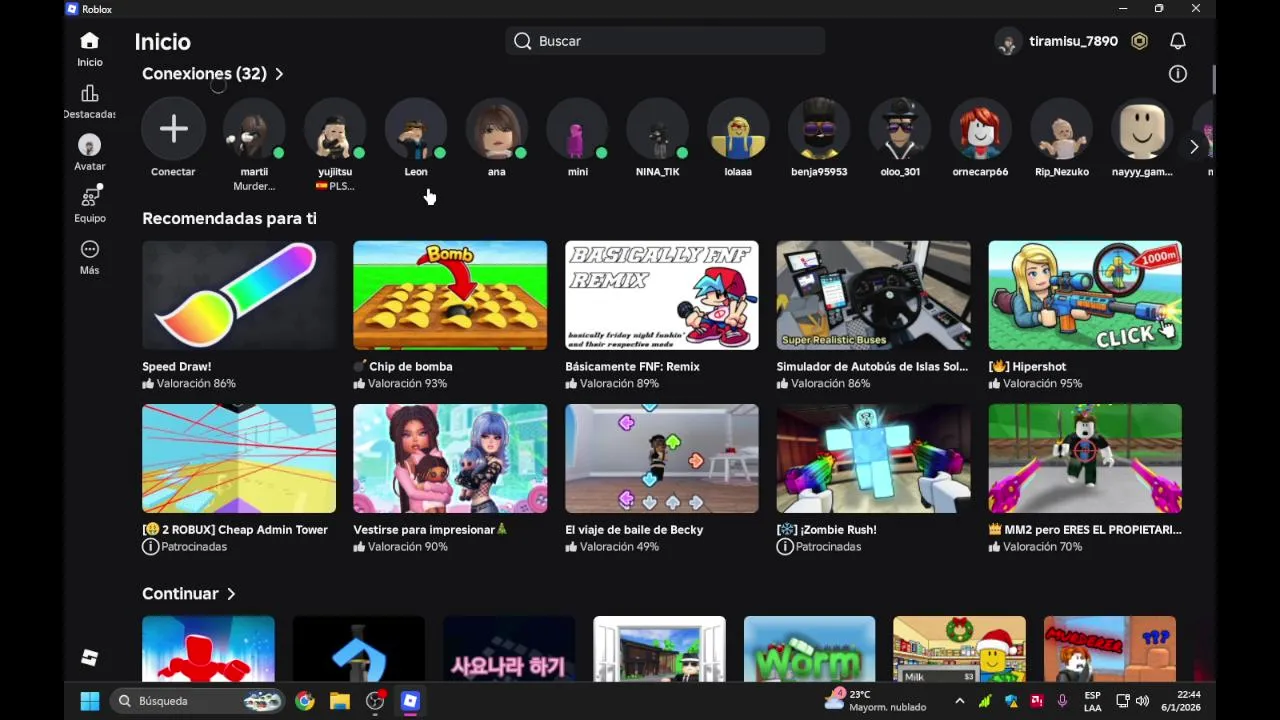The height and width of the screenshot is (720, 1280).
Task: Open the Speed Draw! game thumbnail
Action: 239,295
